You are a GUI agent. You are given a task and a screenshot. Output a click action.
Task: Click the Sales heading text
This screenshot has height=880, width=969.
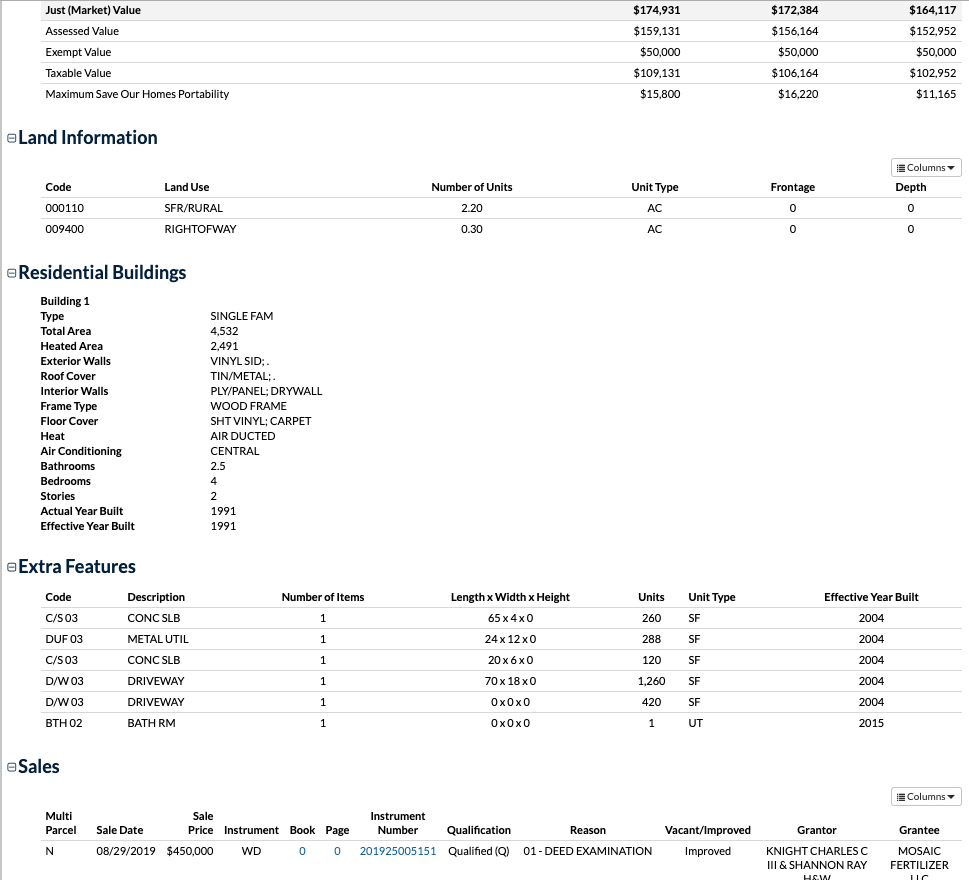[x=39, y=767]
